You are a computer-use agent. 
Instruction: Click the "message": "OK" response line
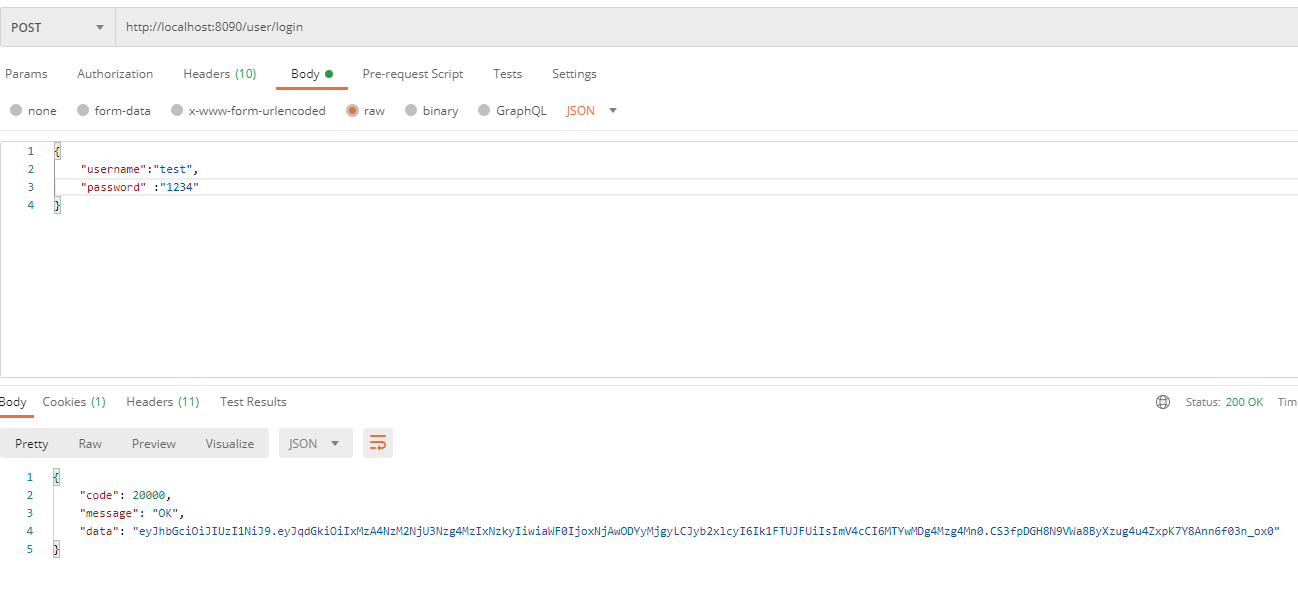click(x=132, y=513)
